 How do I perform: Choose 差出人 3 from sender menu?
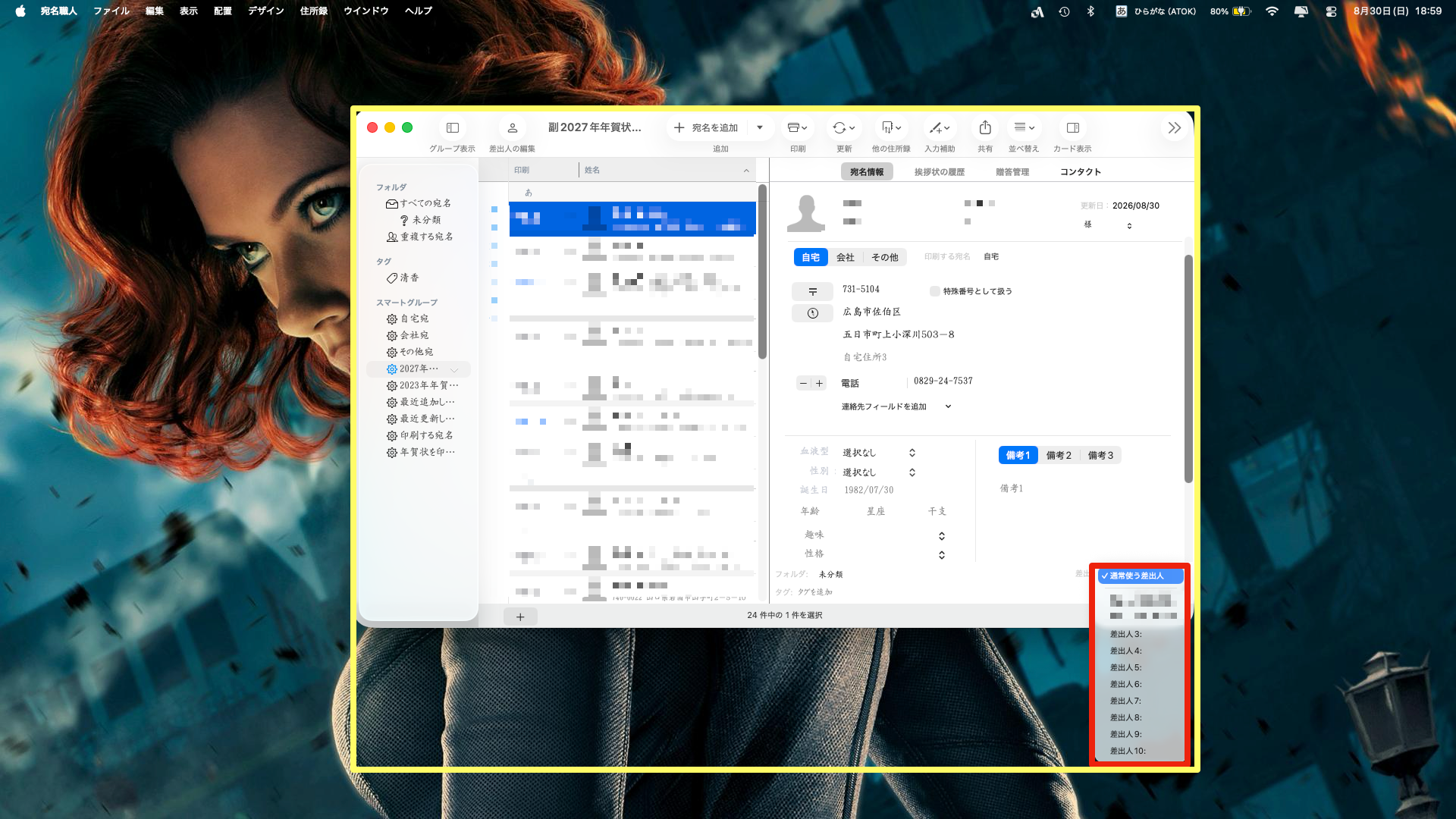click(1141, 634)
